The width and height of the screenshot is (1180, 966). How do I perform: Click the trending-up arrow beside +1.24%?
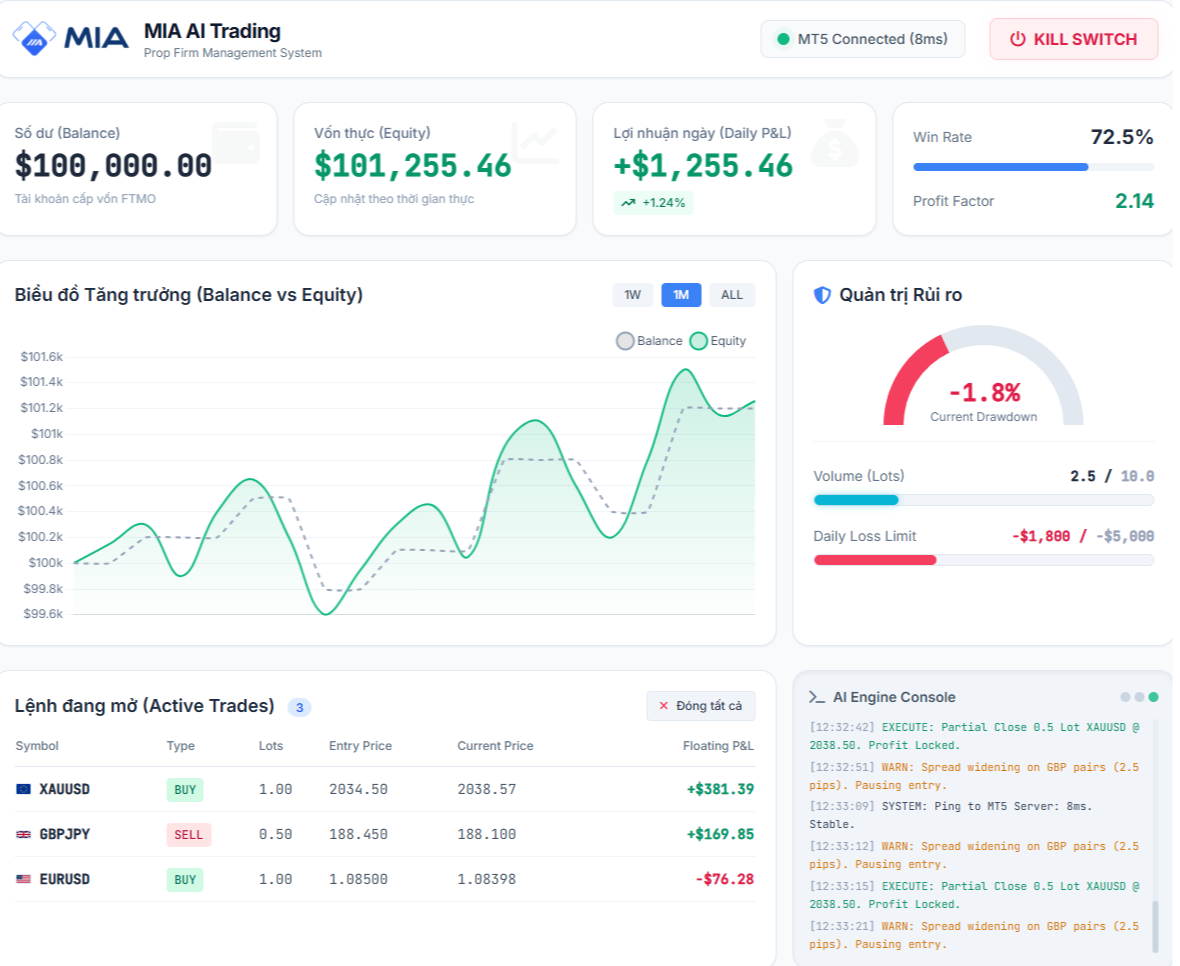coord(628,202)
